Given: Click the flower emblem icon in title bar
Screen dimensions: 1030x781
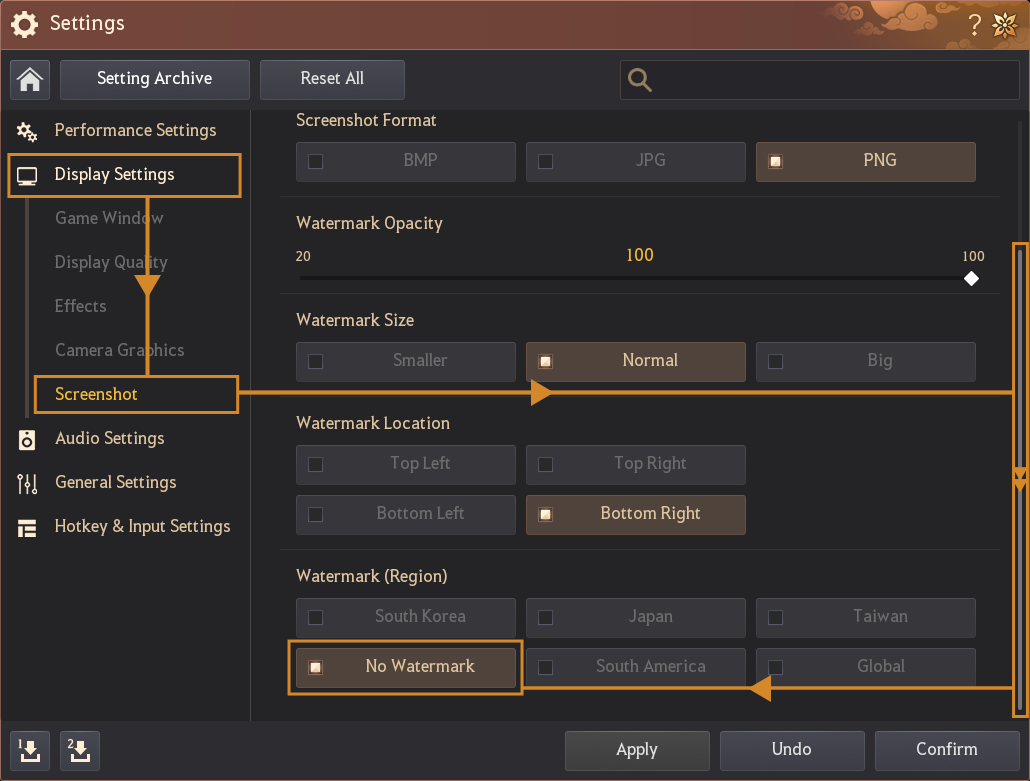Looking at the screenshot, I should (x=1004, y=25).
